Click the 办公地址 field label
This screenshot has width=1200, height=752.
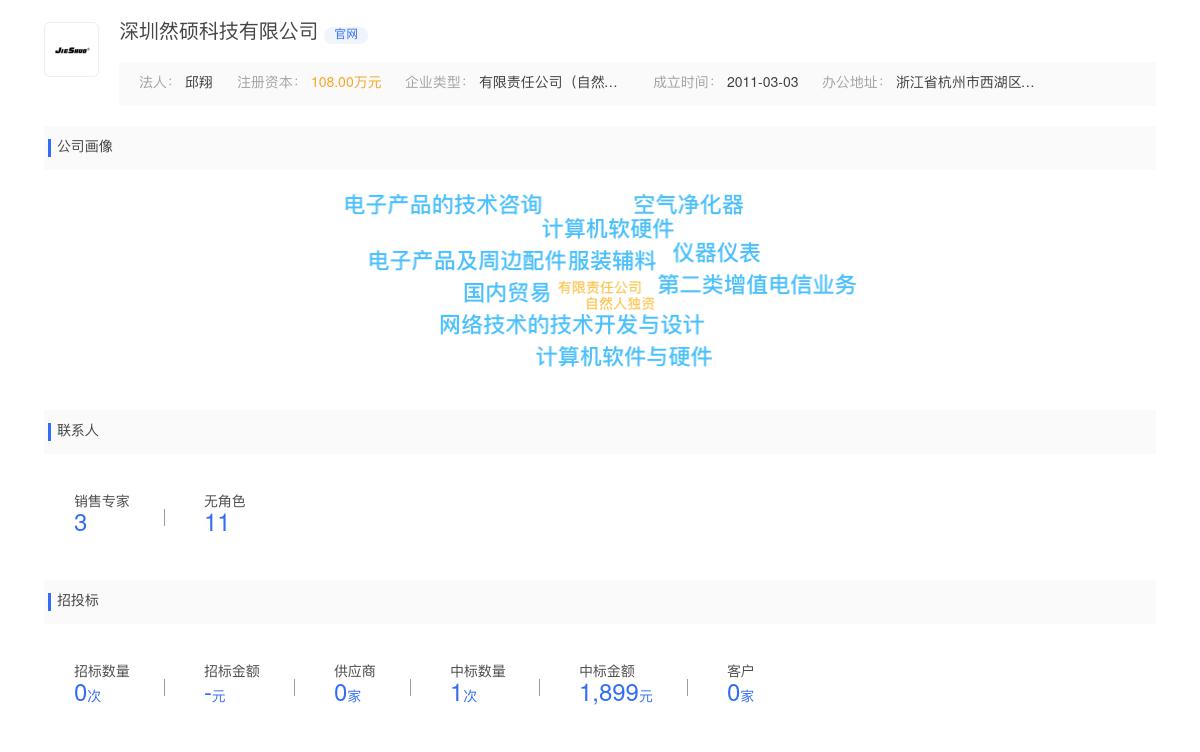[x=852, y=83]
